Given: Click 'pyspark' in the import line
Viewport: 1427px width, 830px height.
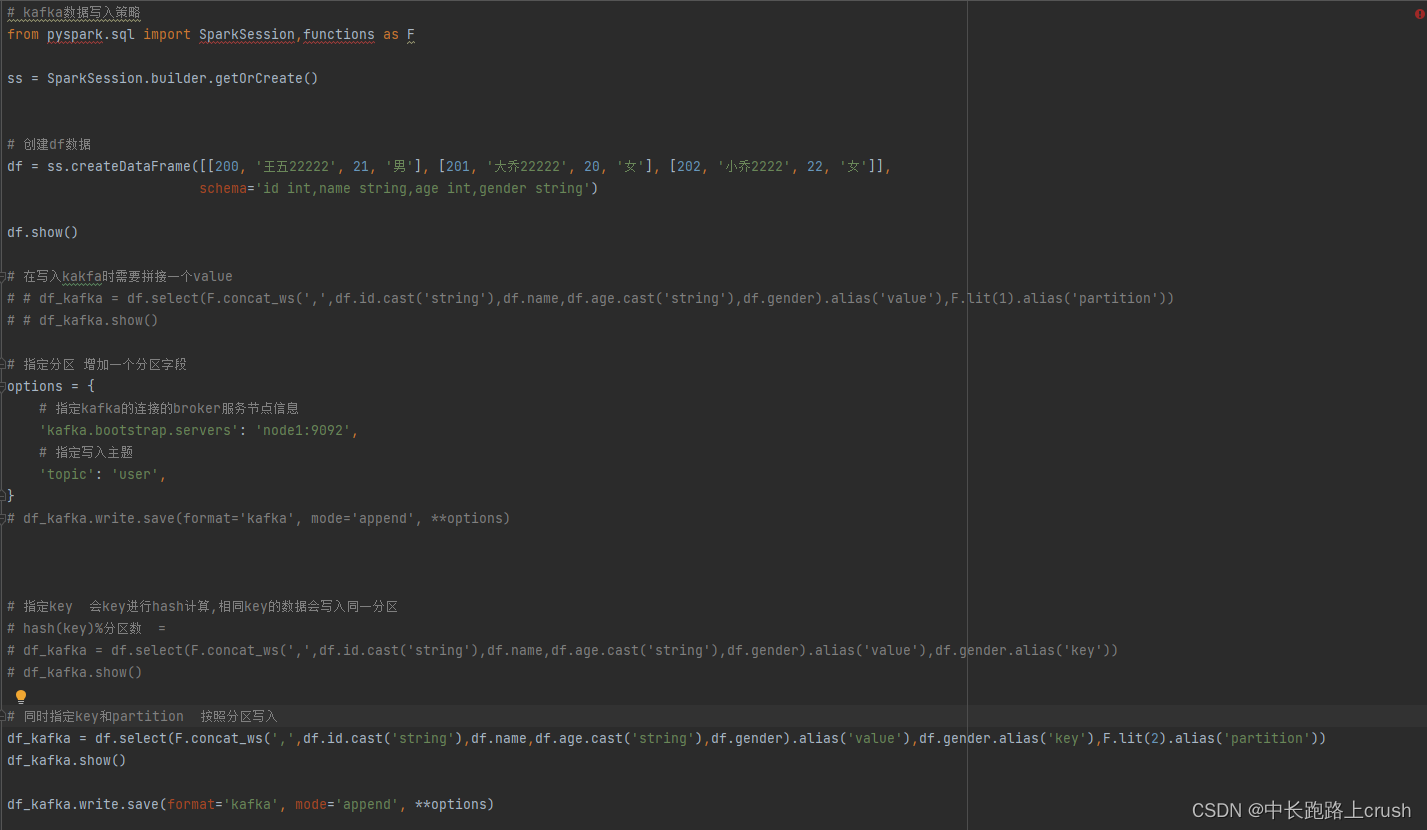Looking at the screenshot, I should coord(74,34).
